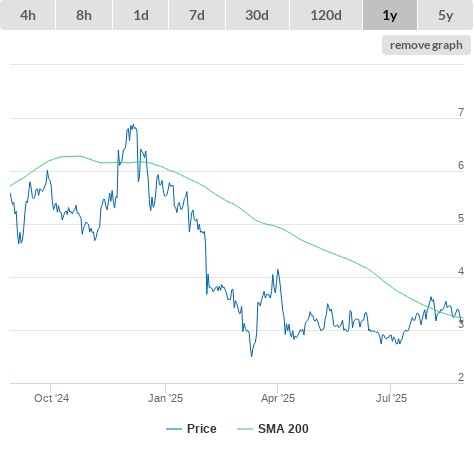Switch to the 8h time range

pos(84,15)
